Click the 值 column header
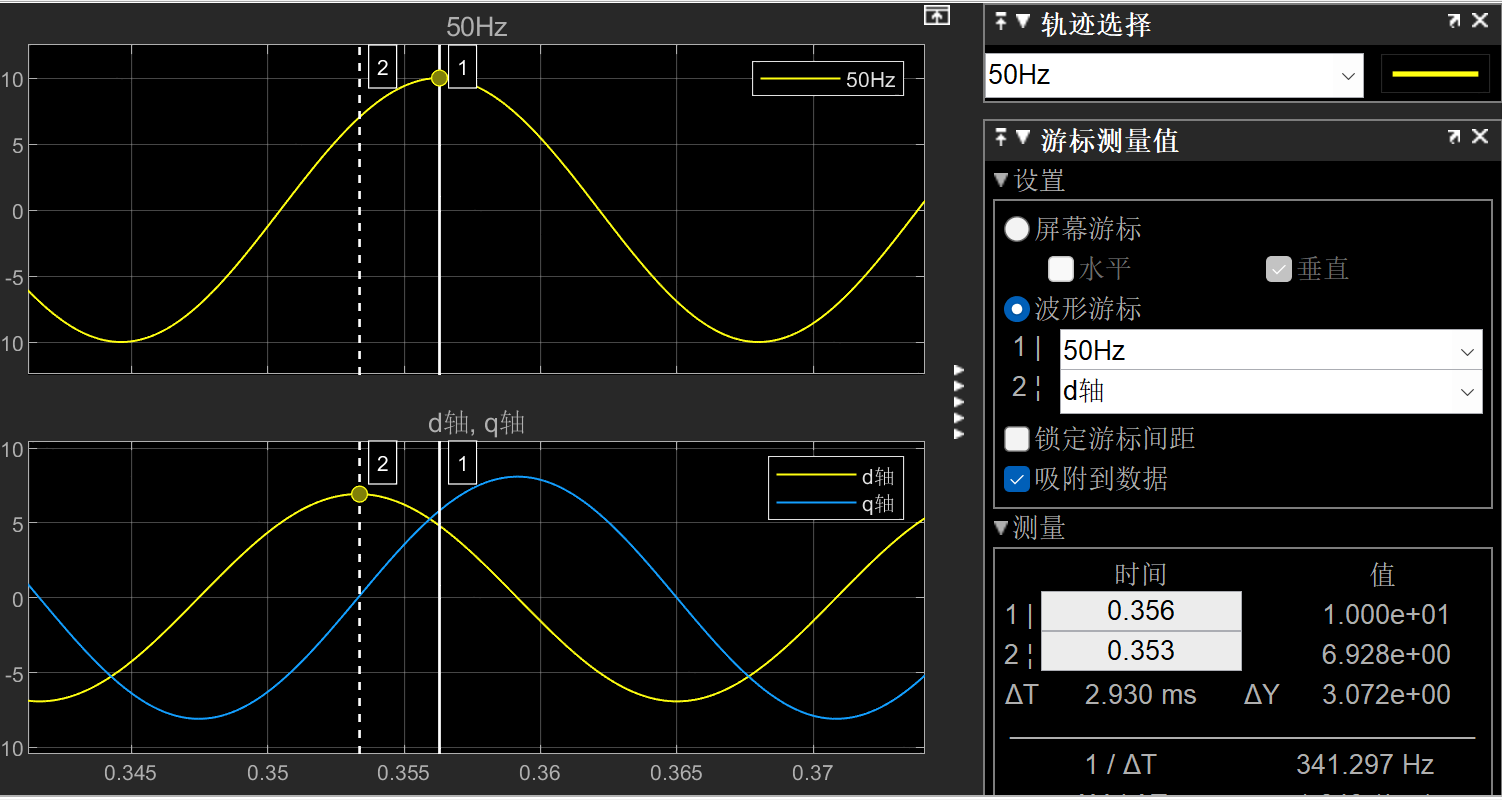 [x=1382, y=574]
